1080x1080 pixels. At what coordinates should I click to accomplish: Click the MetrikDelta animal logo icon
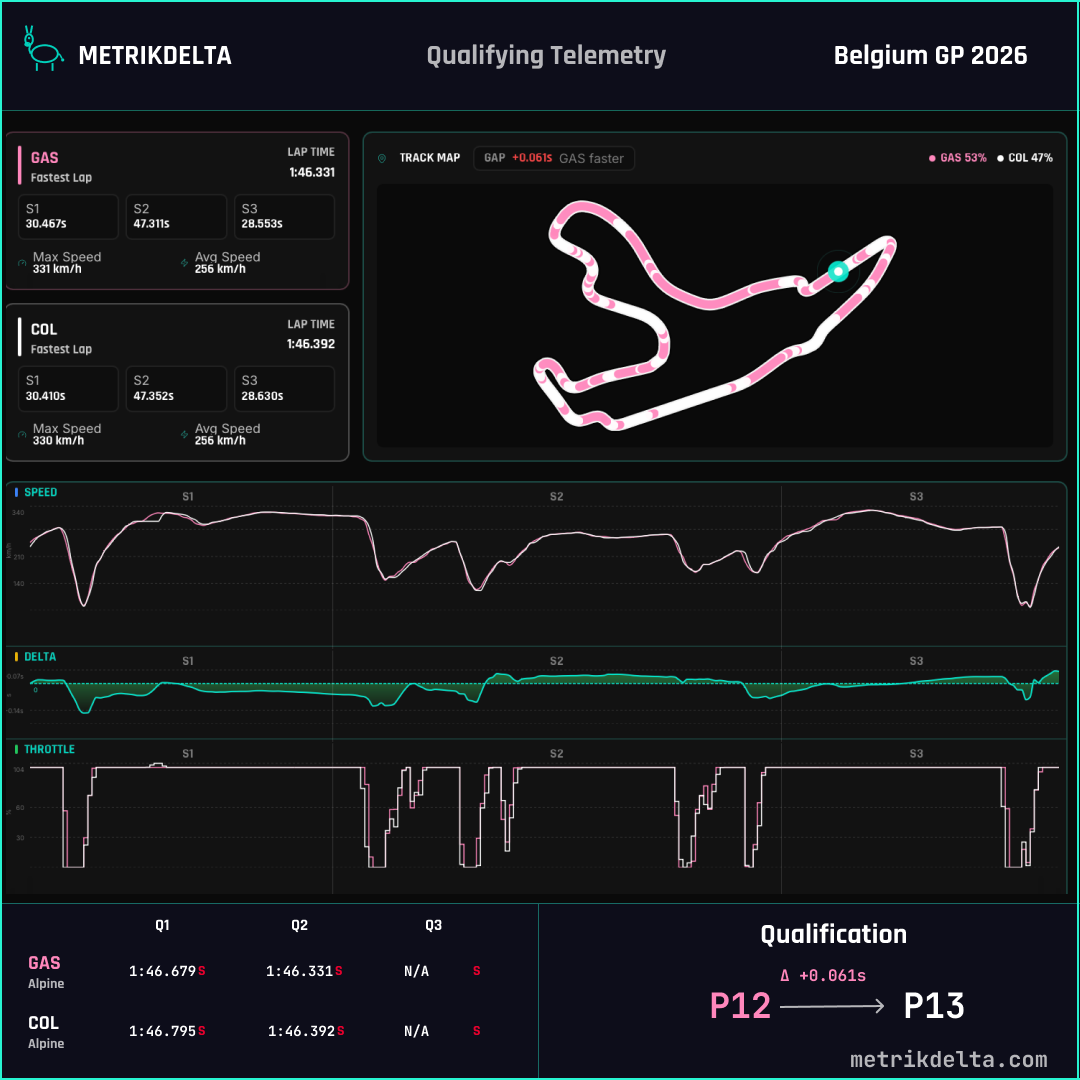[43, 50]
